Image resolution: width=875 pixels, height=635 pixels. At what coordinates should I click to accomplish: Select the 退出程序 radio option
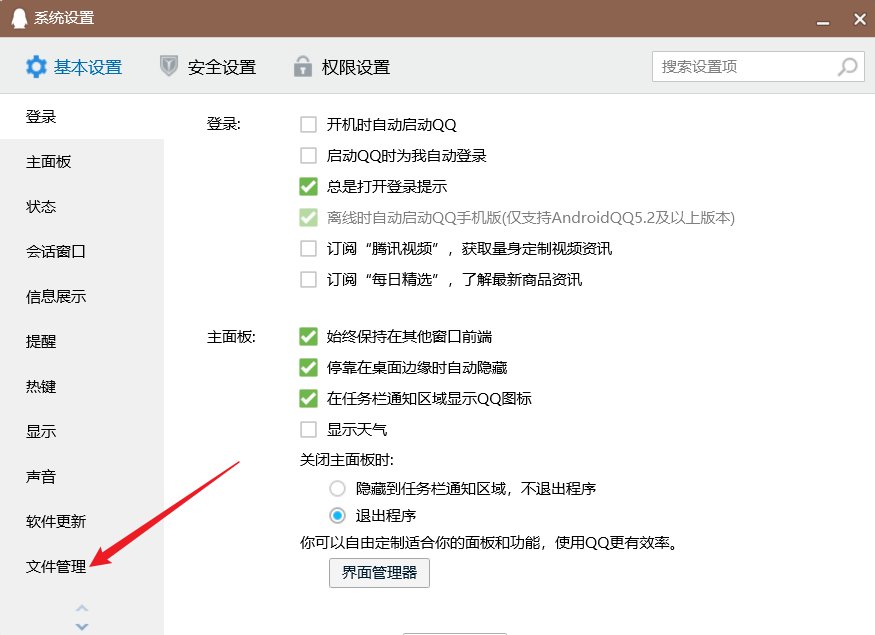click(x=337, y=514)
